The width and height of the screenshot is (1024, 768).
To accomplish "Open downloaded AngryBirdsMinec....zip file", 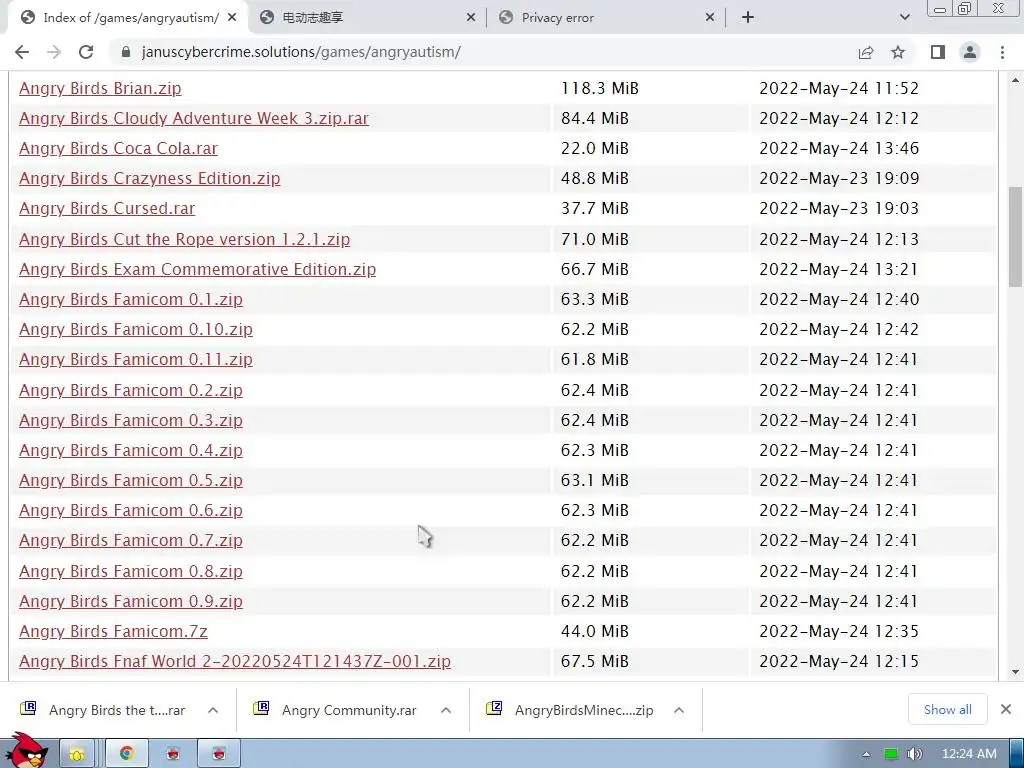I will click(570, 710).
